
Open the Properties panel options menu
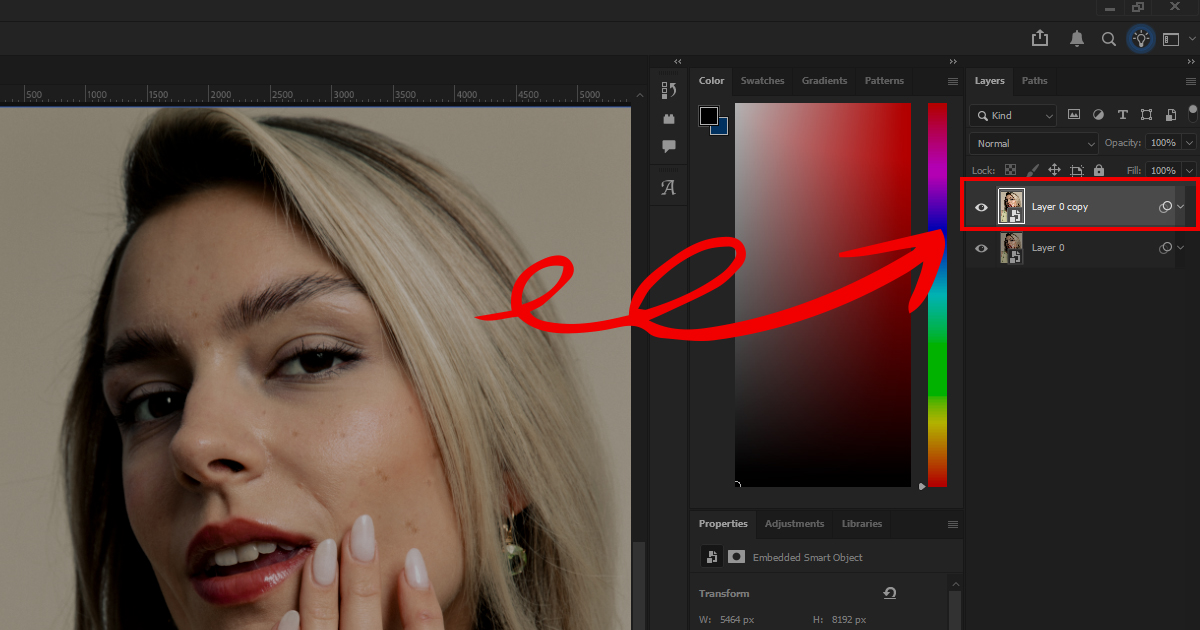point(953,524)
